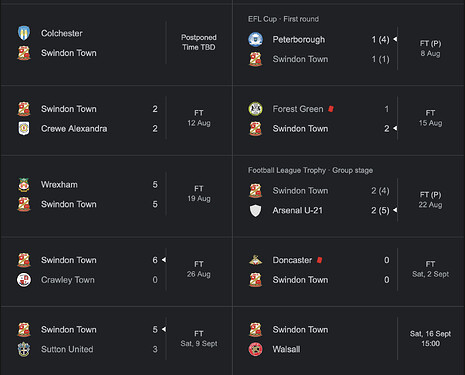Click the Wrexham club crest
The width and height of the screenshot is (465, 375).
click(x=24, y=184)
